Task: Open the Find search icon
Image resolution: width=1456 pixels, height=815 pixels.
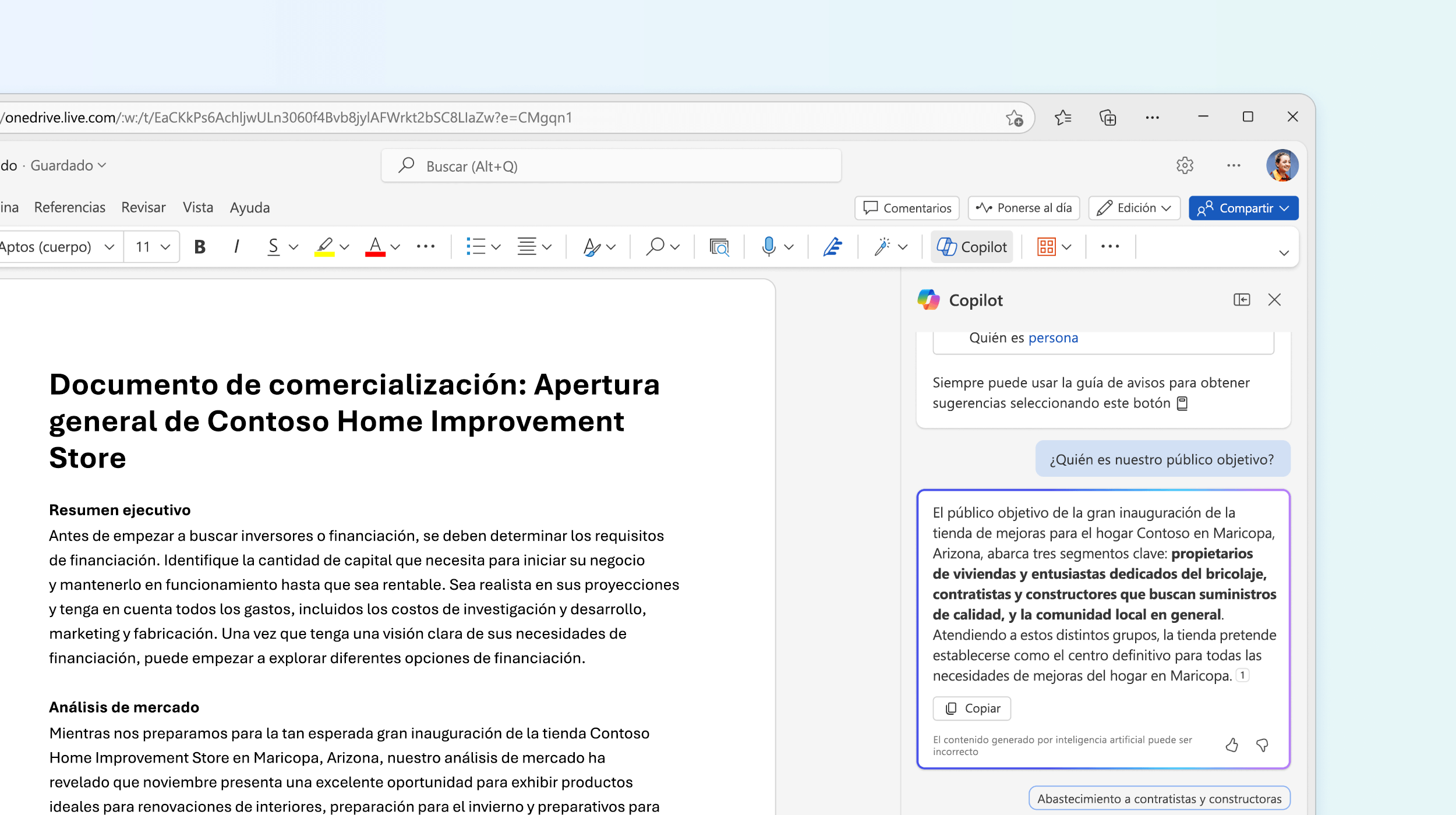Action: click(x=655, y=247)
